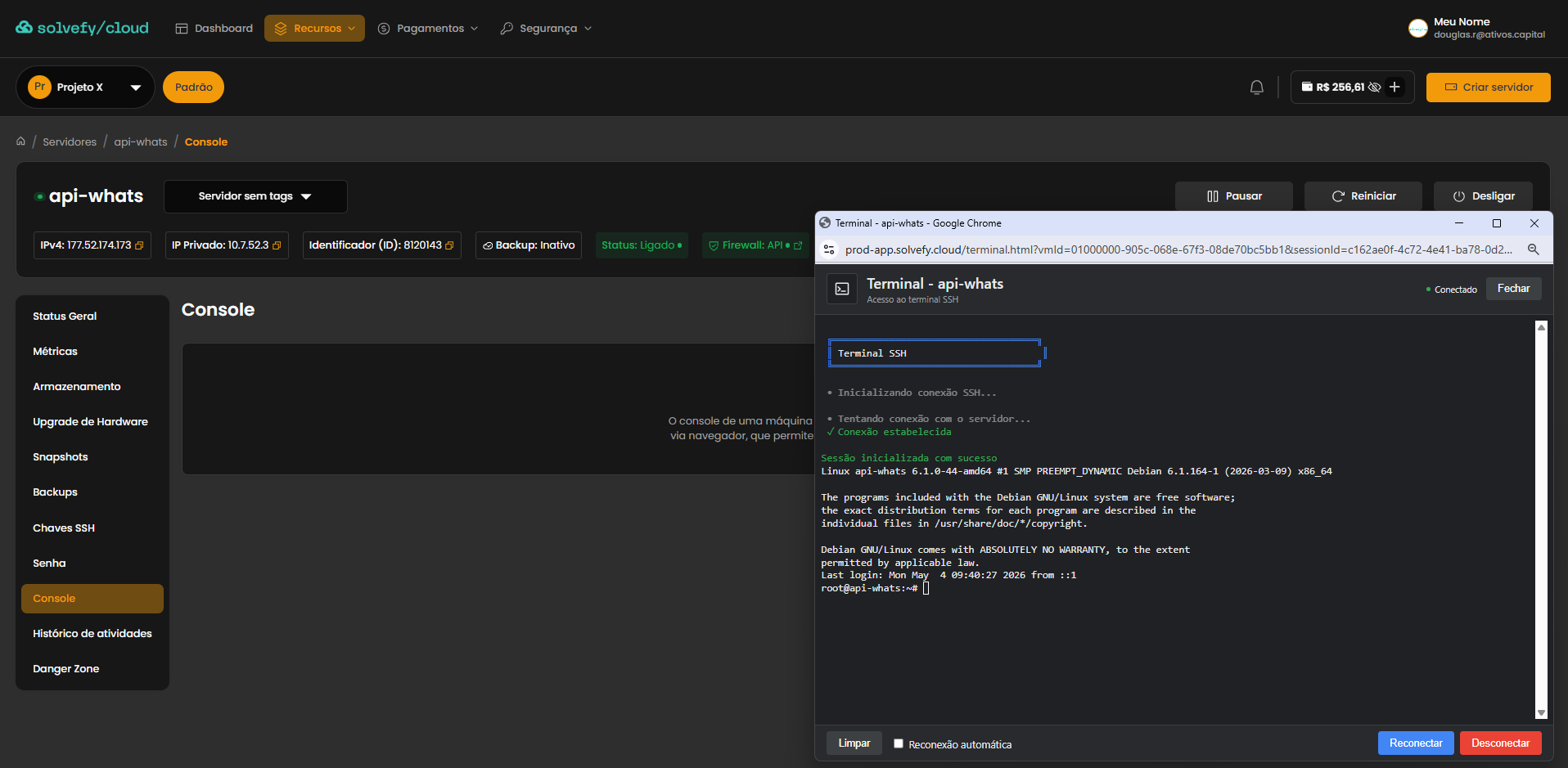1568x768 pixels.
Task: Open api-whats breadcrumb link
Action: (141, 141)
